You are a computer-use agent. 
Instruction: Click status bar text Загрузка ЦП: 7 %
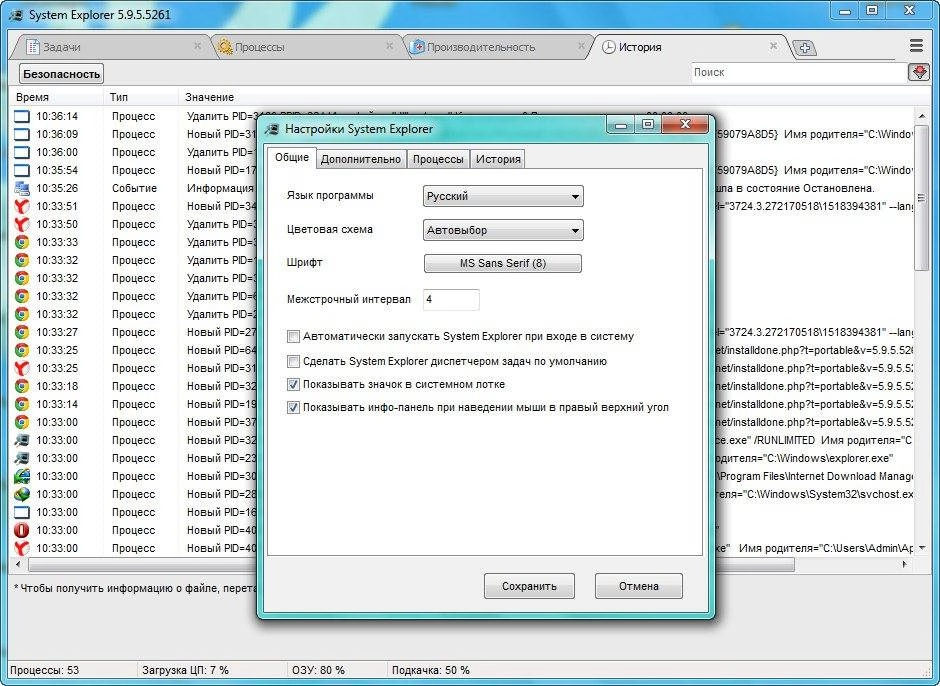point(185,670)
